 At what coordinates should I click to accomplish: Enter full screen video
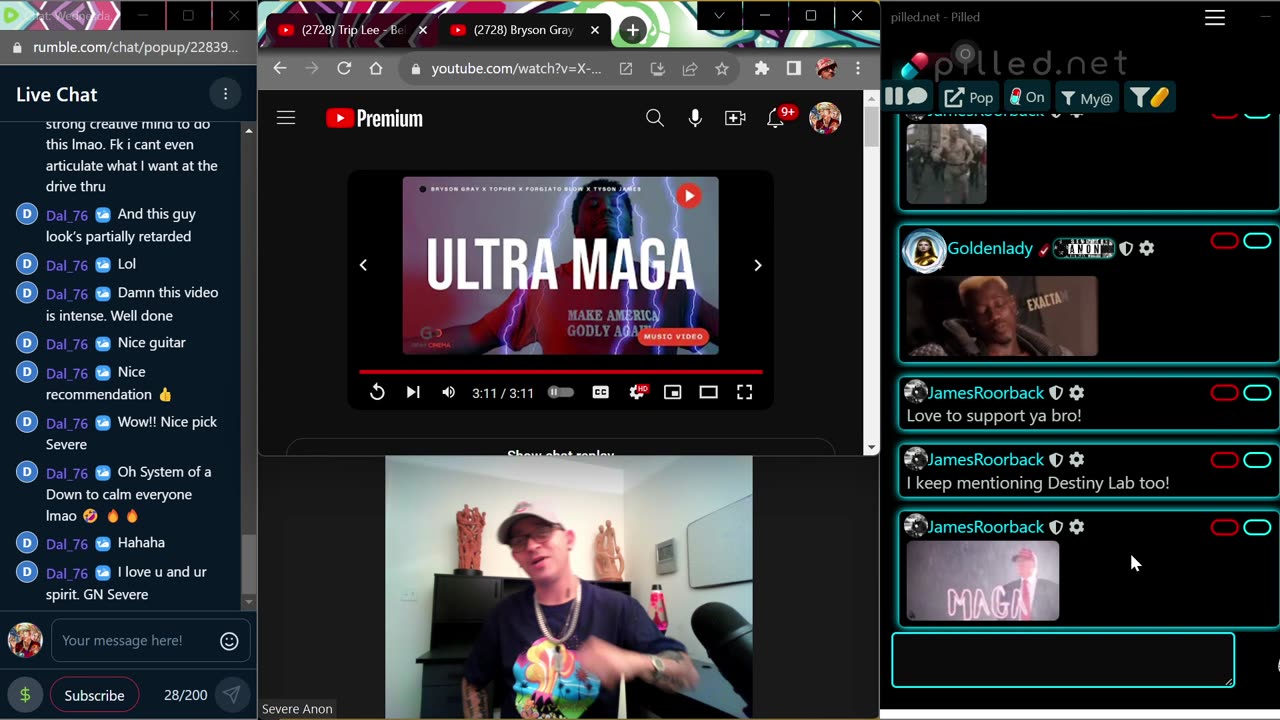point(745,392)
